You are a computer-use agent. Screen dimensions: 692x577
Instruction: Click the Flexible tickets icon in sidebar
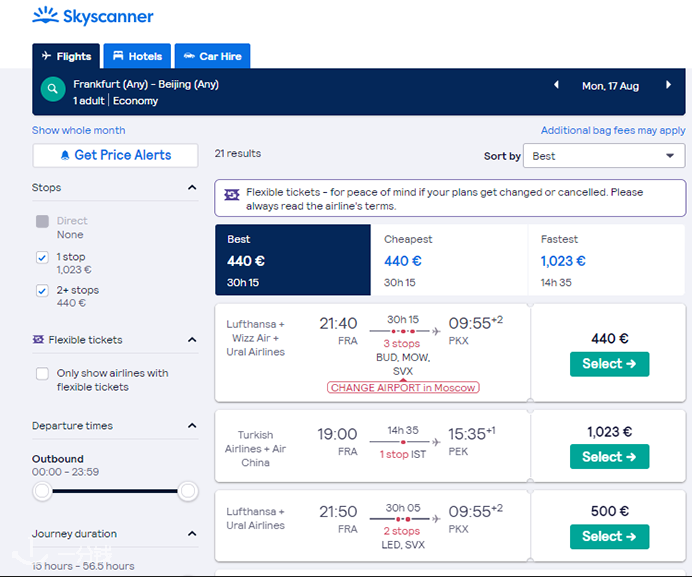[x=38, y=339]
